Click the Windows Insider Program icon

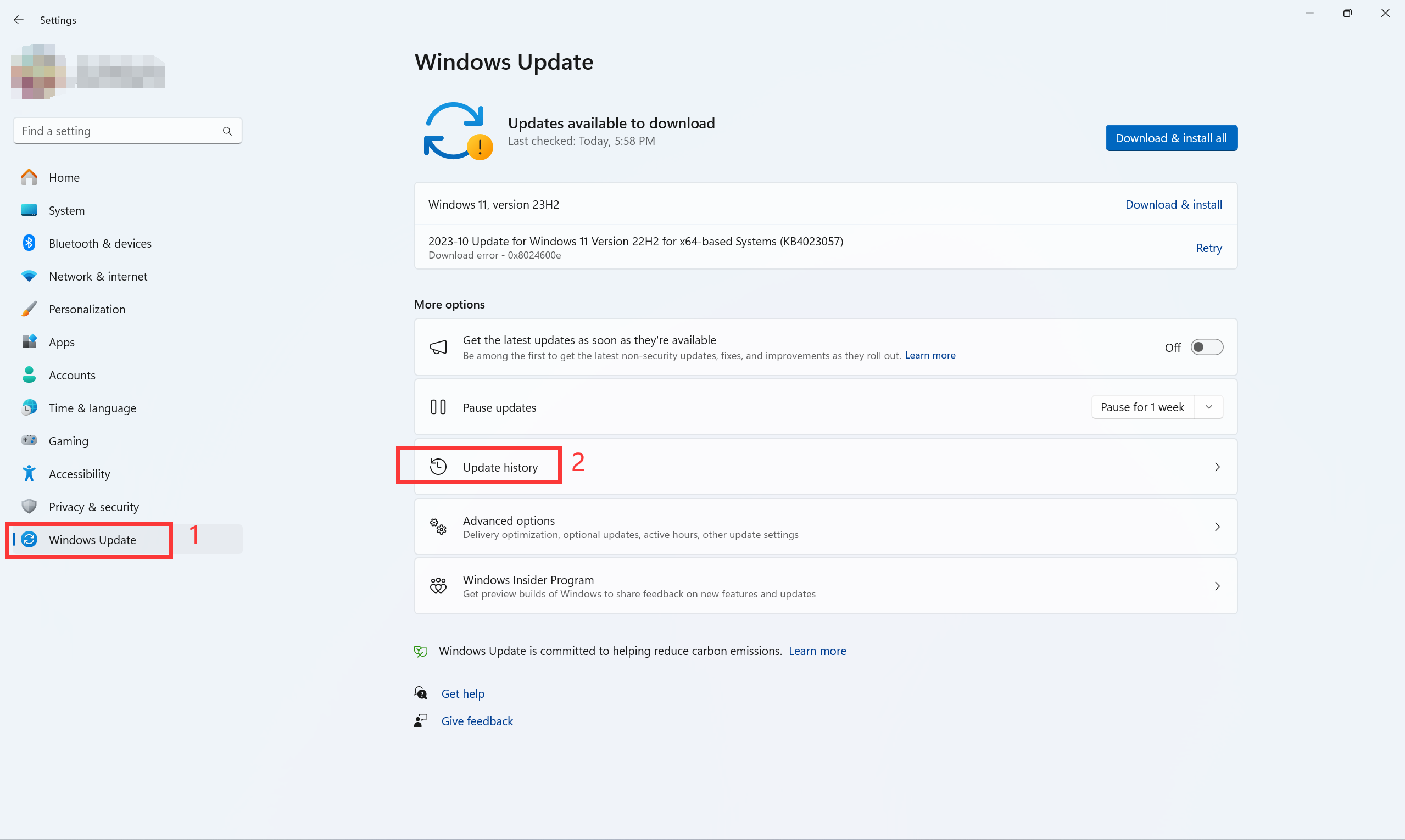click(x=438, y=586)
